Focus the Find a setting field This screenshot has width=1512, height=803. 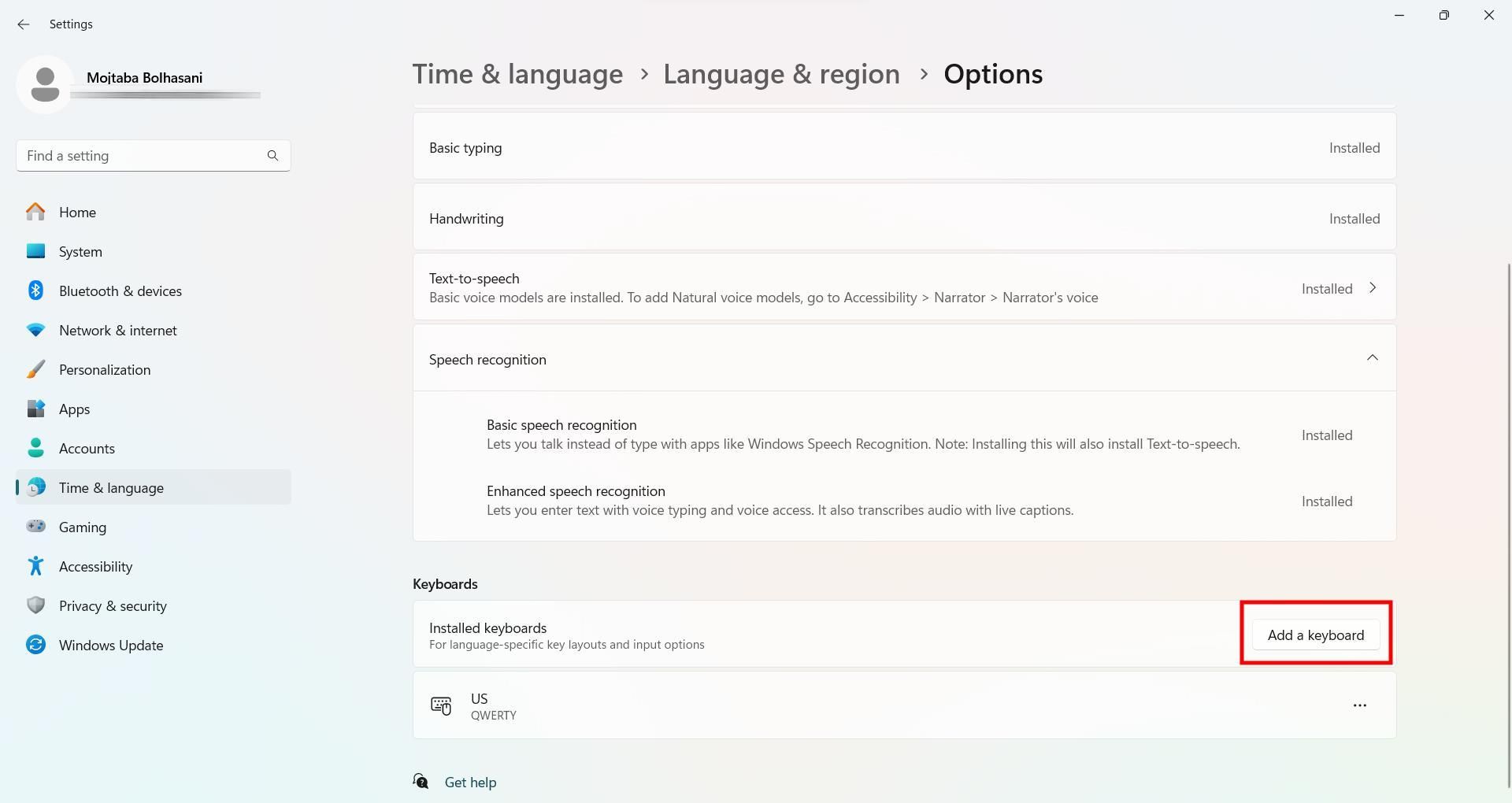point(142,156)
